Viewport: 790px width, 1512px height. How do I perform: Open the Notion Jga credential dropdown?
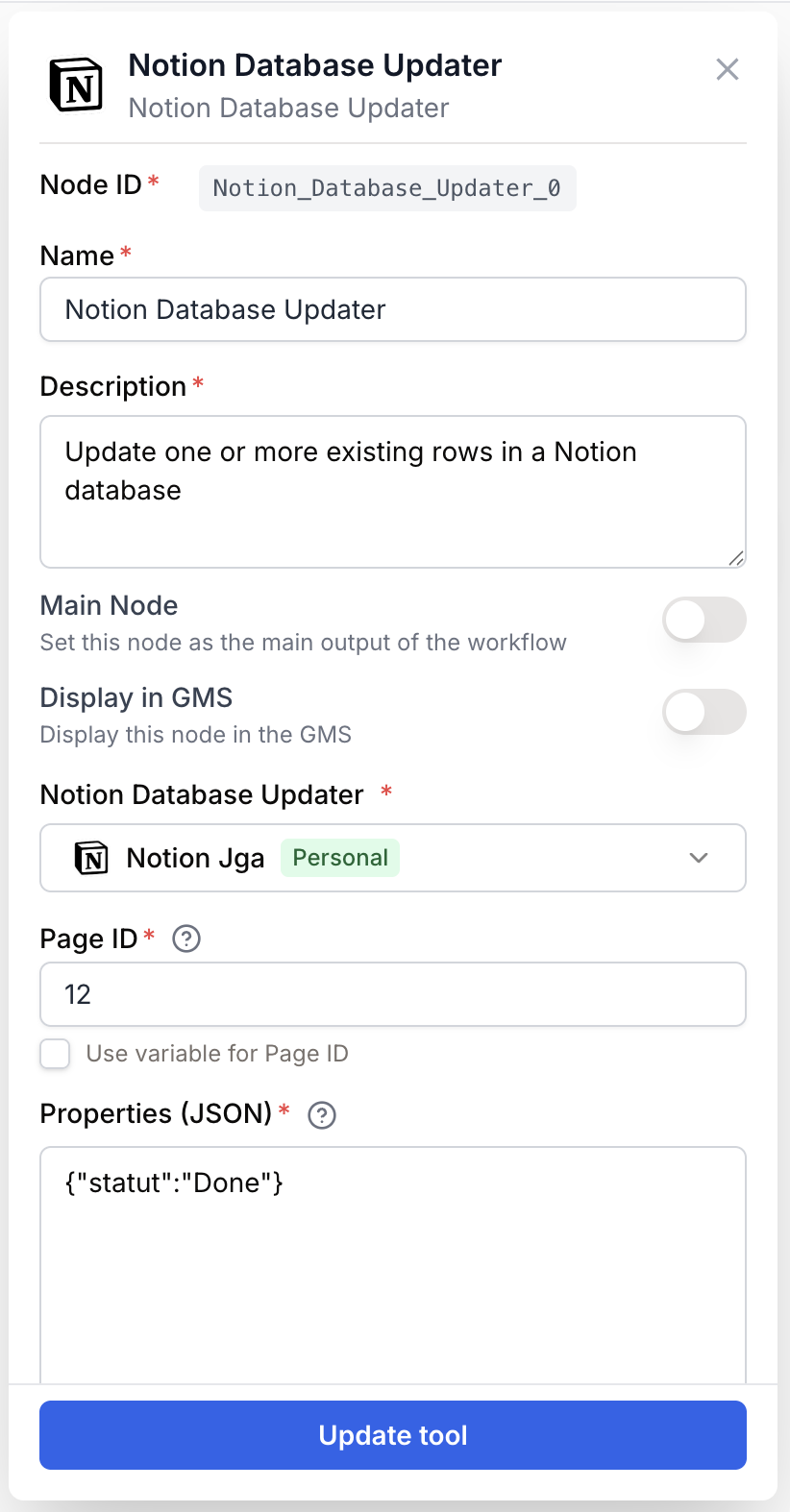click(393, 858)
